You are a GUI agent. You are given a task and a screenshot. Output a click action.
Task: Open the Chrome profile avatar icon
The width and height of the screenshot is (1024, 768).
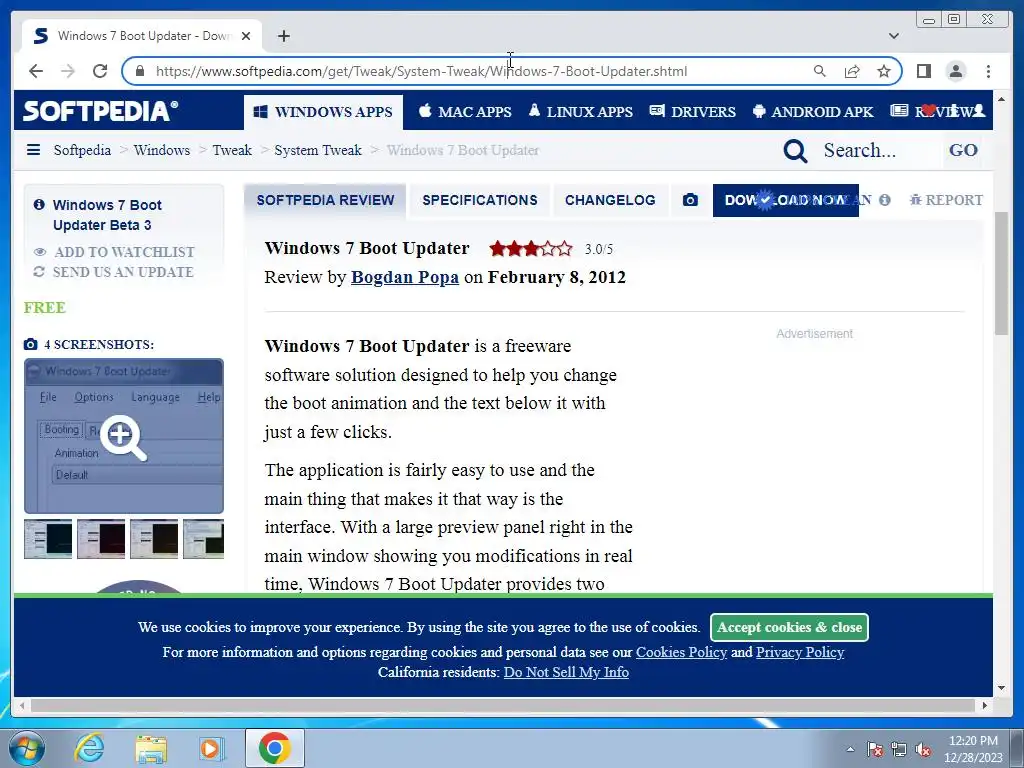click(956, 71)
